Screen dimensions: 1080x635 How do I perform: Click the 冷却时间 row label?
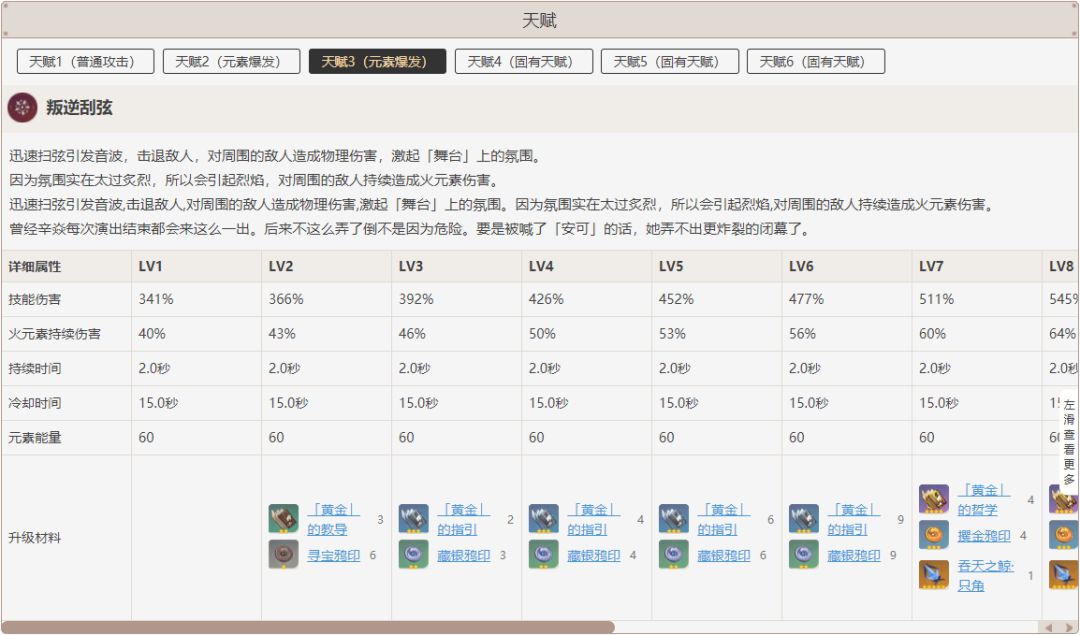pos(34,403)
